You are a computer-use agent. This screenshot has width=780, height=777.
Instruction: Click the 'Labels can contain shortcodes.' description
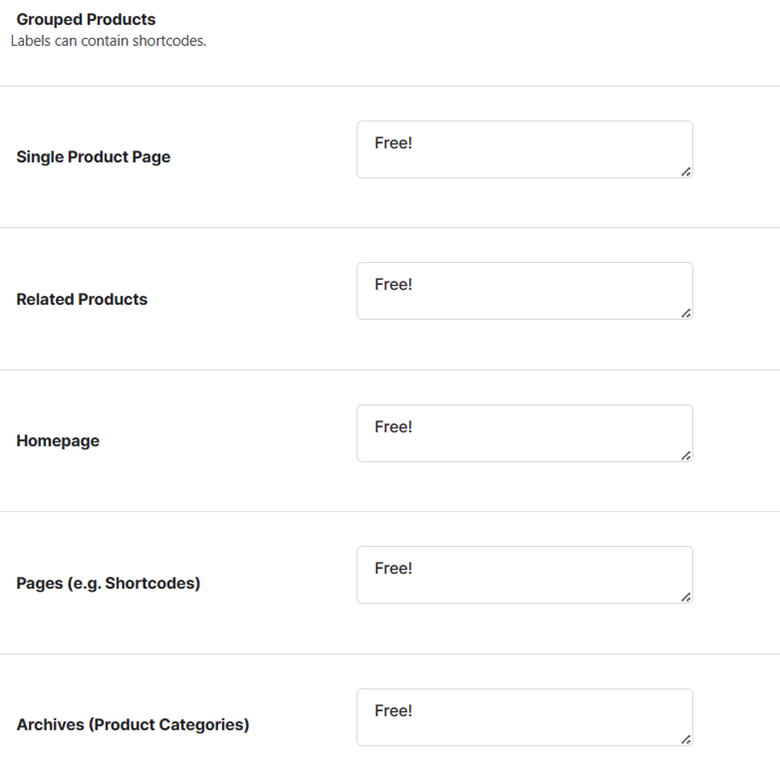point(108,41)
